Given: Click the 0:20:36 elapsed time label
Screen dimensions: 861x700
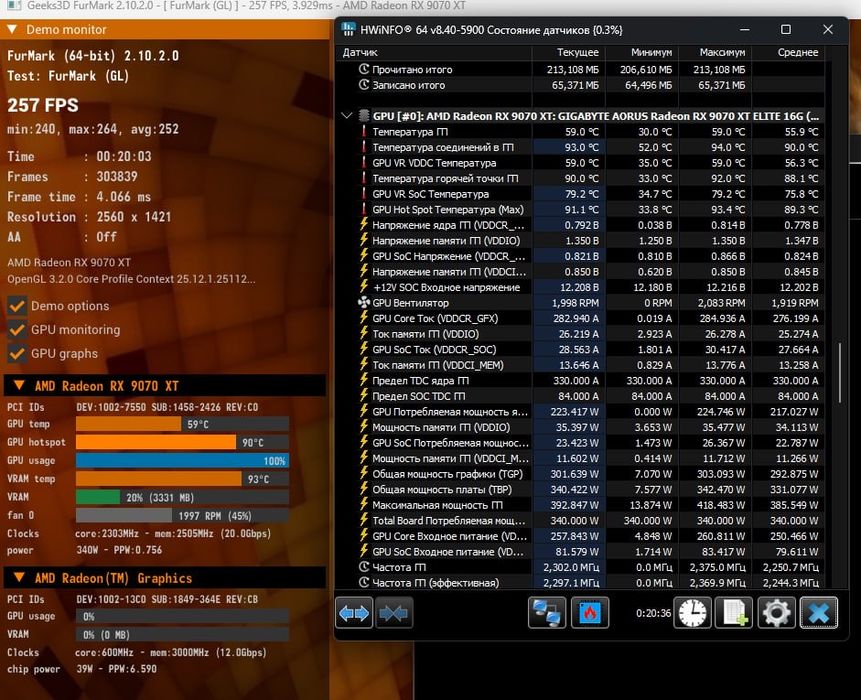Looking at the screenshot, I should point(653,613).
